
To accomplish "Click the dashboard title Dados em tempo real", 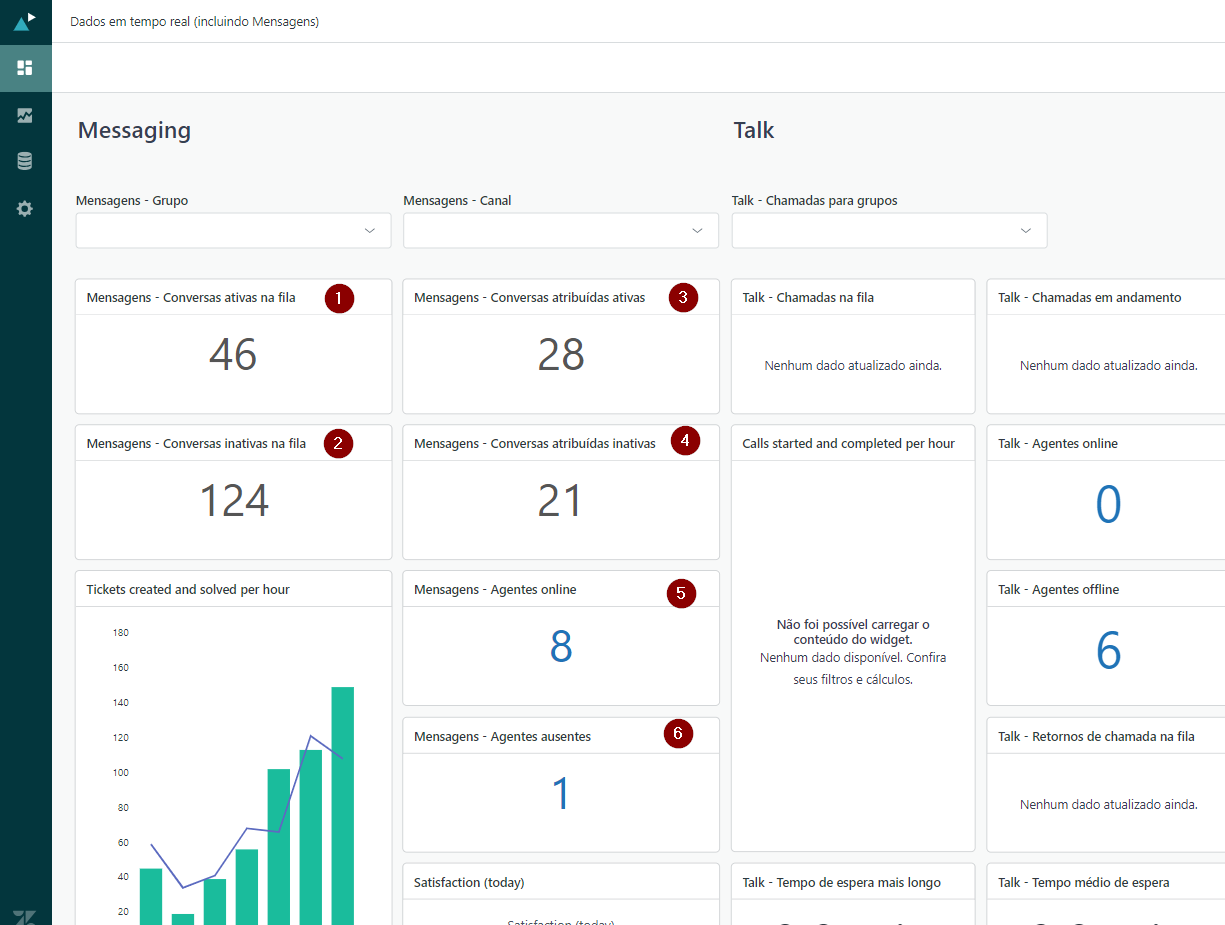I will [194, 21].
